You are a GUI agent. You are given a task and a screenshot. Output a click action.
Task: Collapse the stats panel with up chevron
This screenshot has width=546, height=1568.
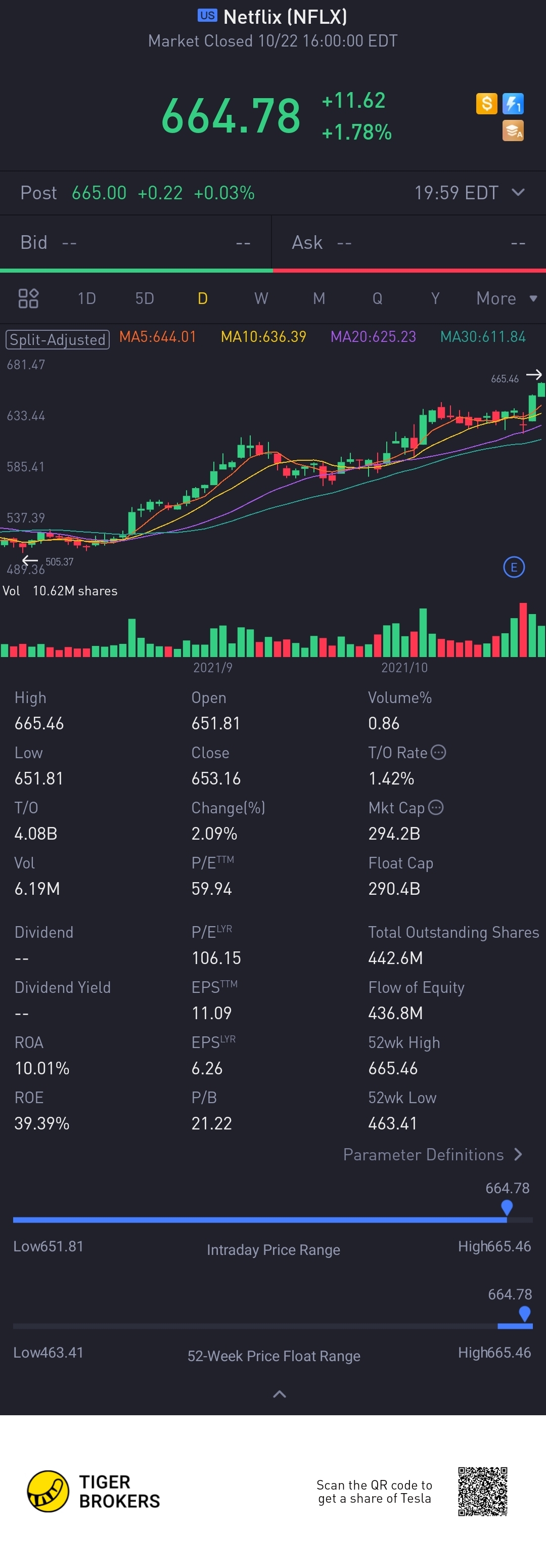click(280, 1394)
